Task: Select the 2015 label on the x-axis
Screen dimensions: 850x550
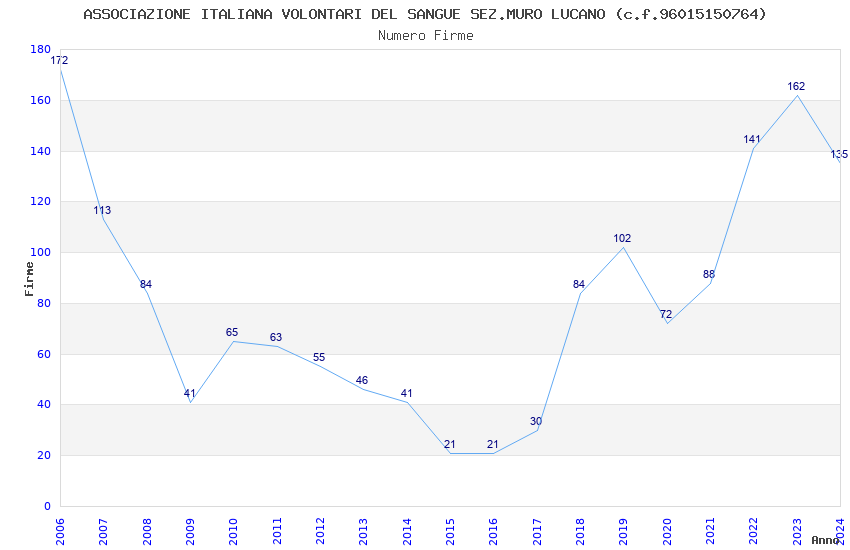Action: (450, 530)
